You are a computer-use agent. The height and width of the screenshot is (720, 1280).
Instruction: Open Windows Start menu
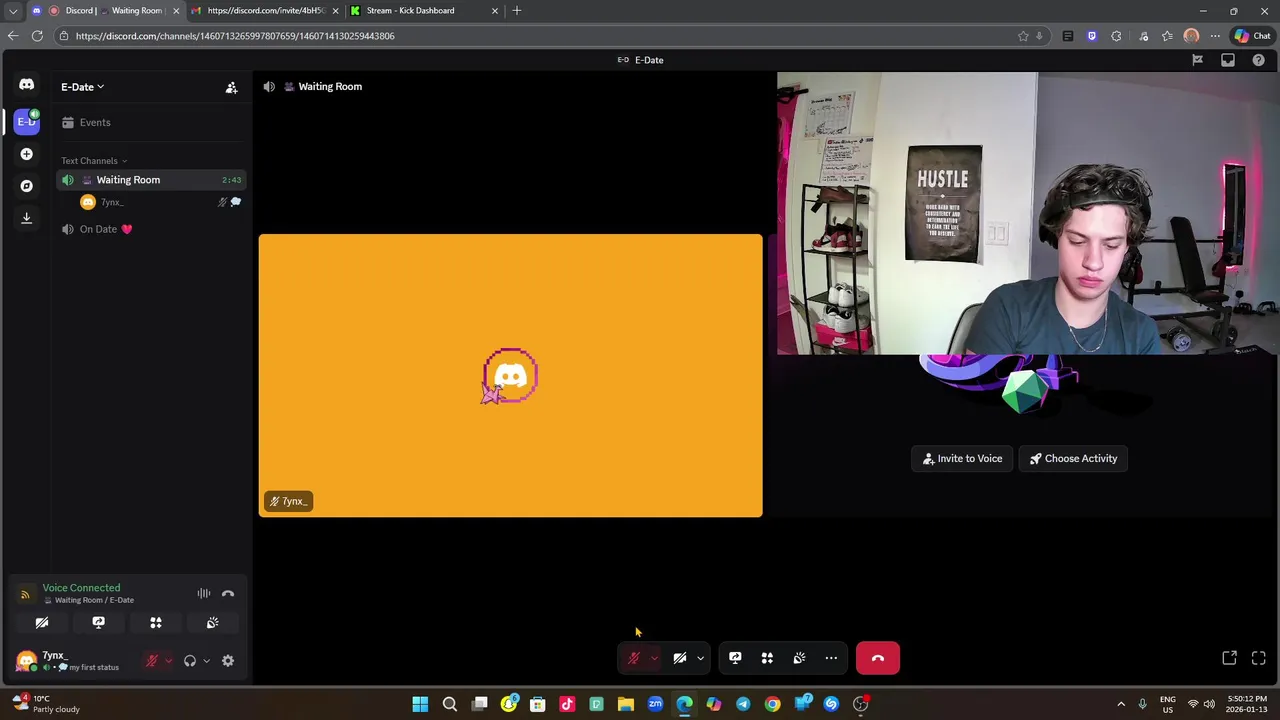point(420,704)
